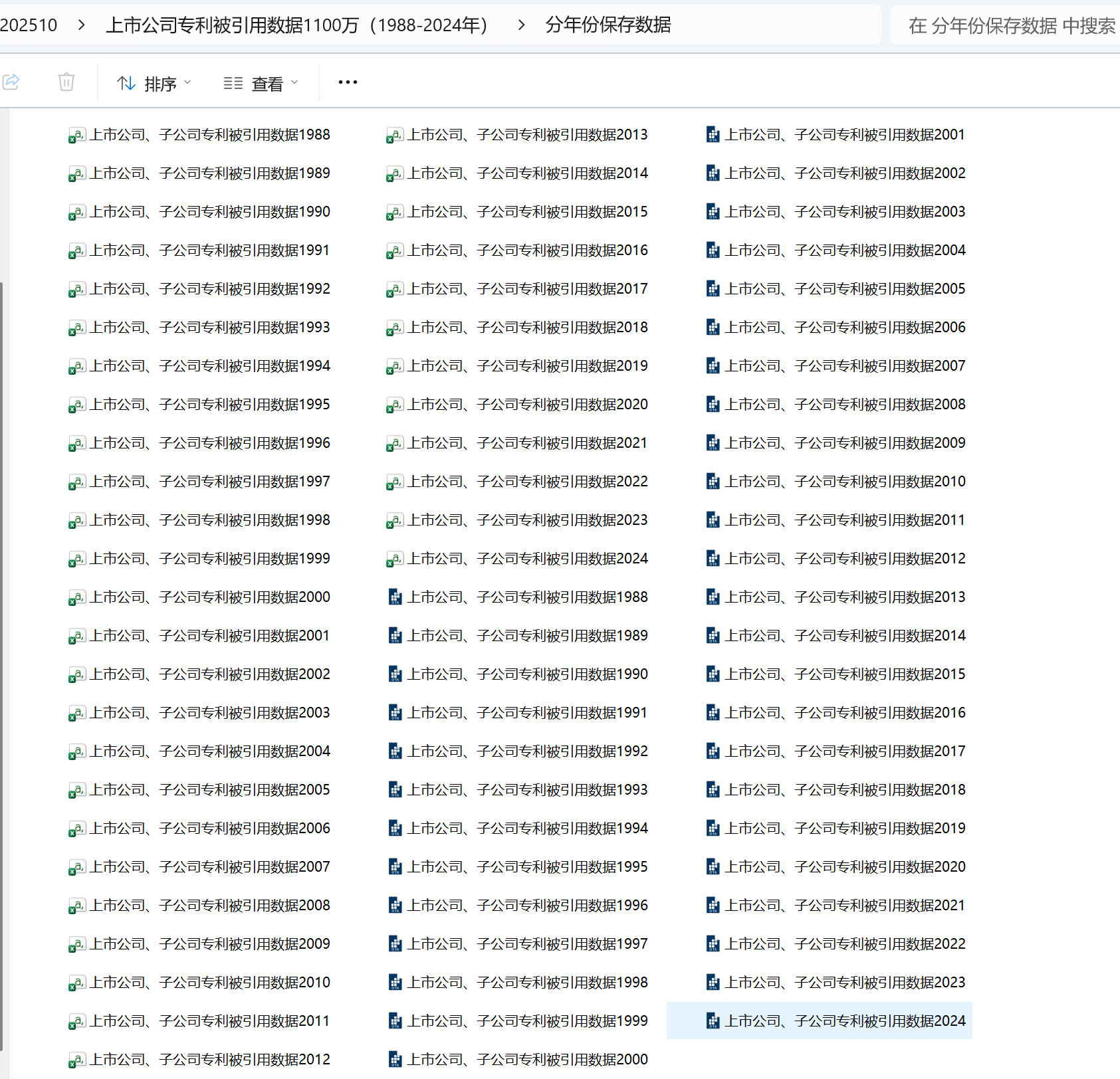Click the Stata icon of the 2001 data file
1120x1079 pixels.
(713, 135)
